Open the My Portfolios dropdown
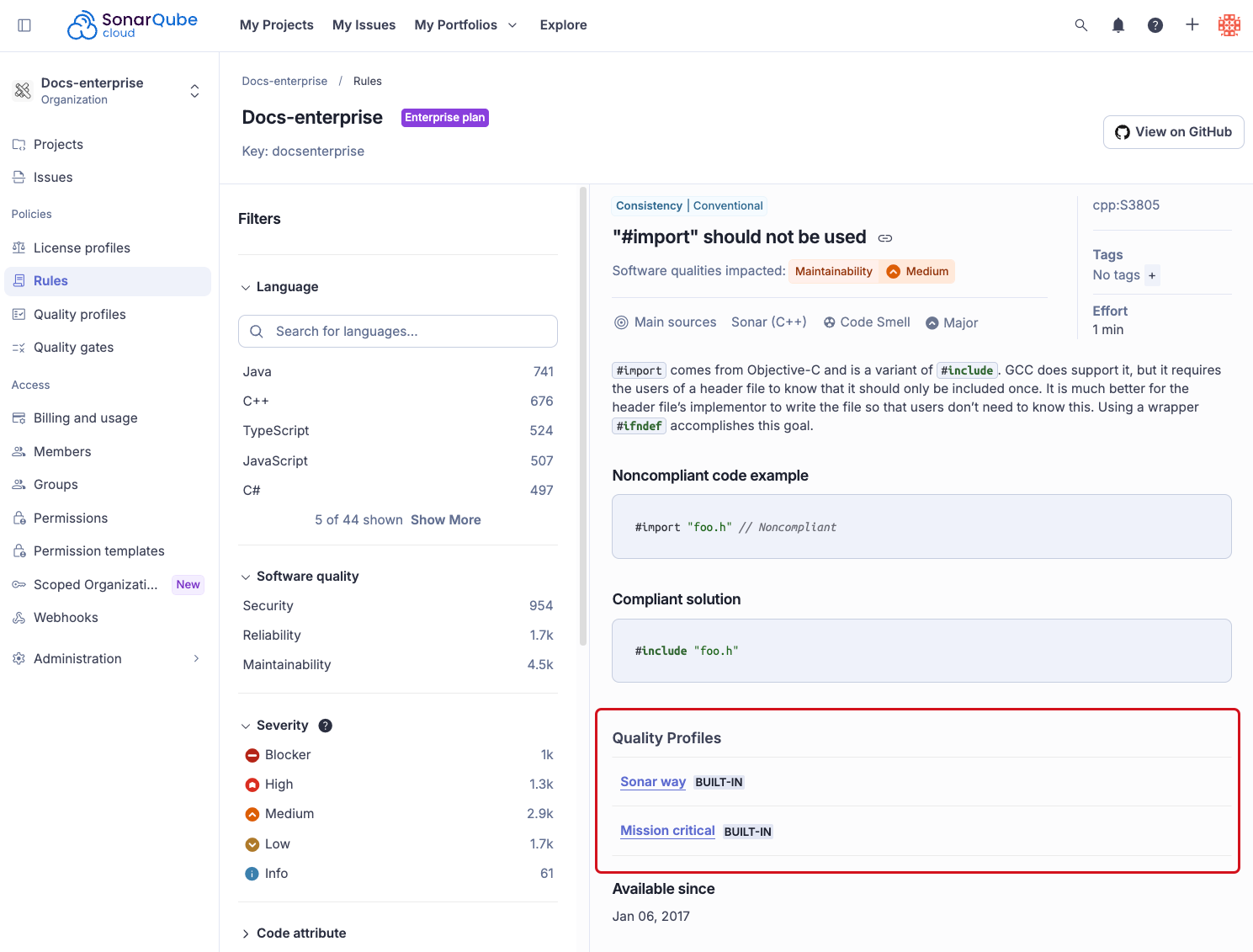Viewport: 1253px width, 952px height. 465,25
